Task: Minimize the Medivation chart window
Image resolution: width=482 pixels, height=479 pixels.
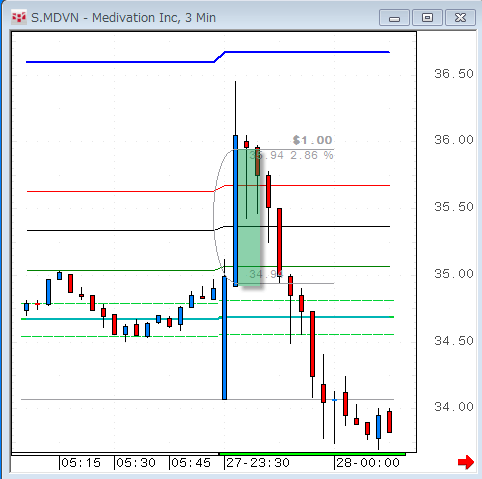Action: pos(394,18)
